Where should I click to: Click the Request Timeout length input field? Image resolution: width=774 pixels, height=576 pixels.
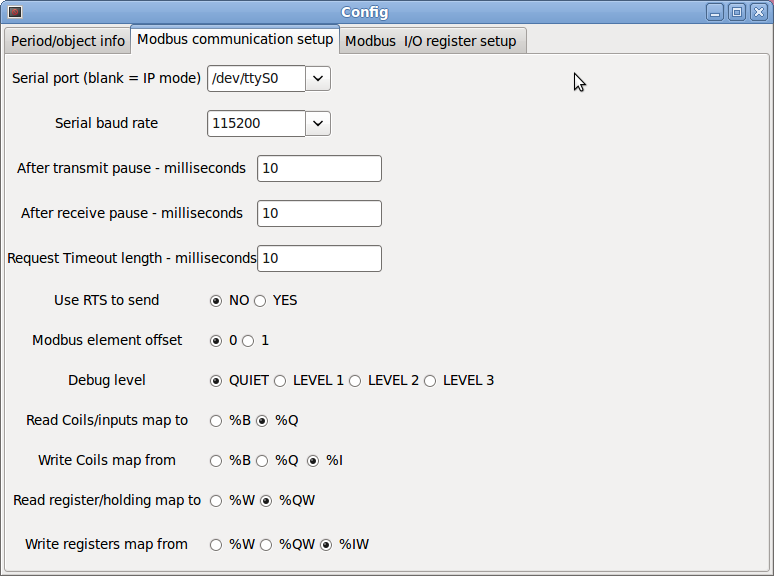coord(319,258)
